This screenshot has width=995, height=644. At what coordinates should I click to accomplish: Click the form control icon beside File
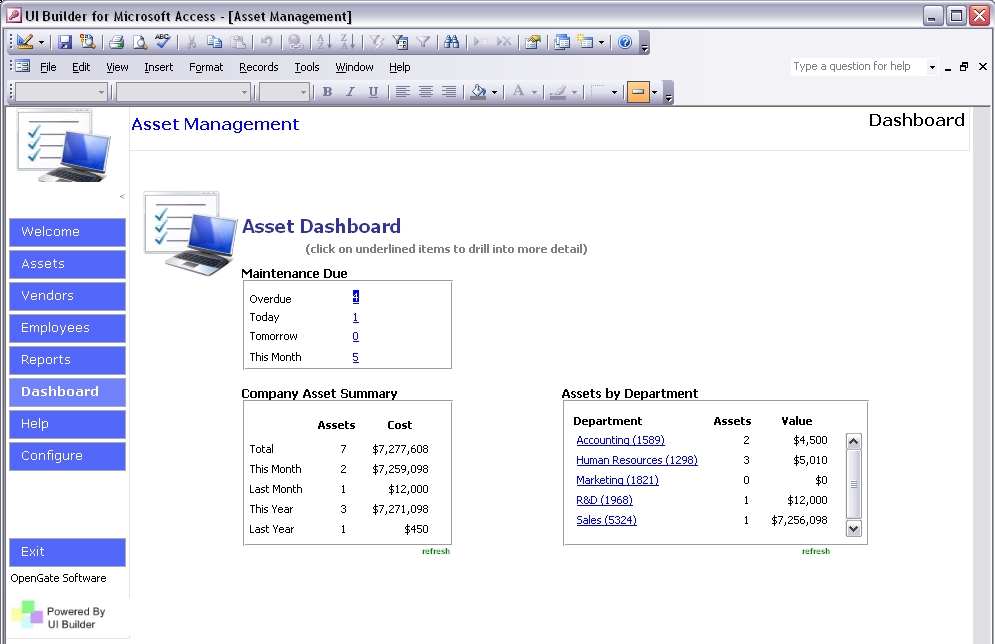(22, 66)
